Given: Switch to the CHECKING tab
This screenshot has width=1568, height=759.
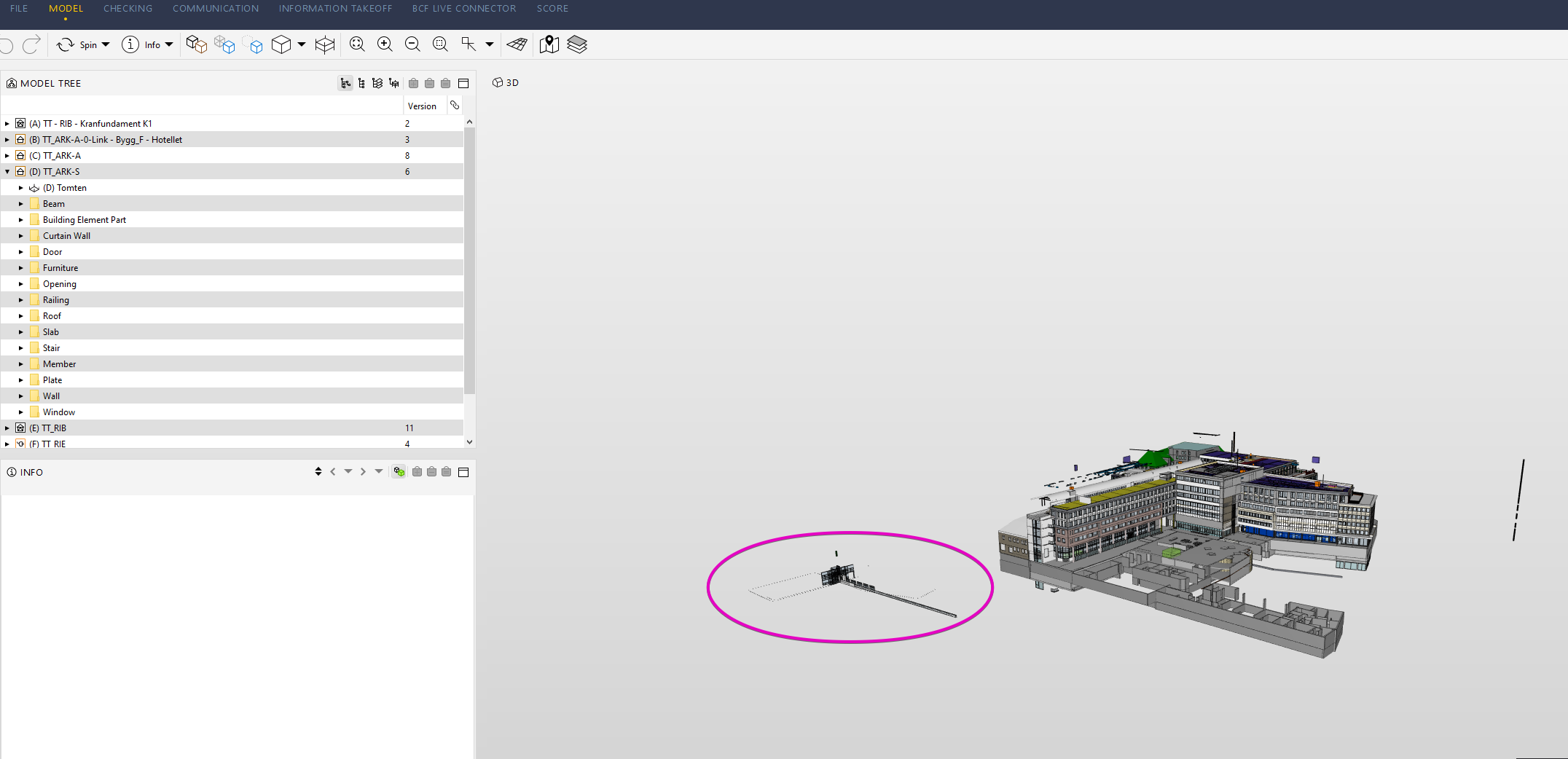Looking at the screenshot, I should point(128,9).
